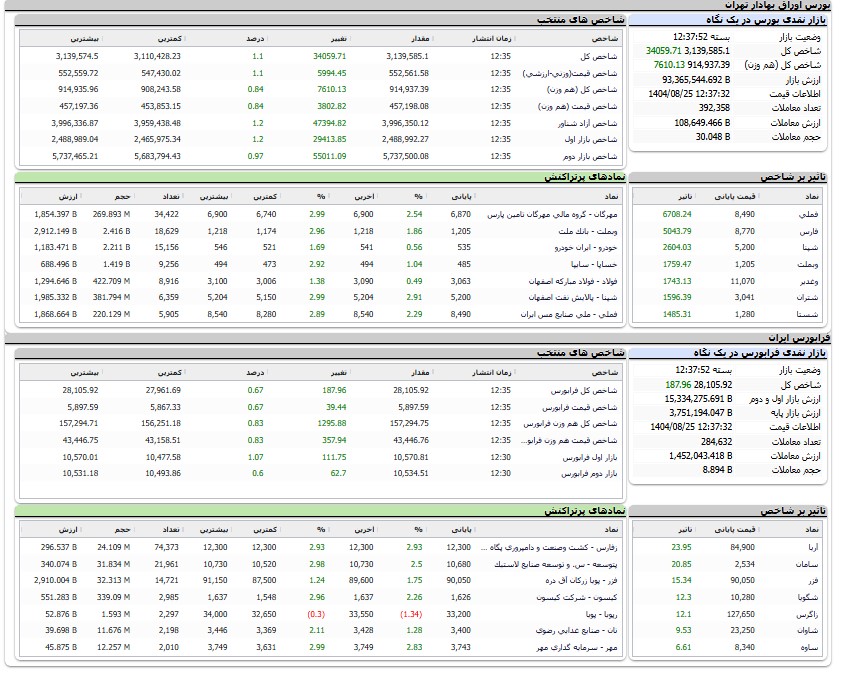Open the خساپا - سایپا symbol
The image size is (843, 674).
[x=593, y=263]
